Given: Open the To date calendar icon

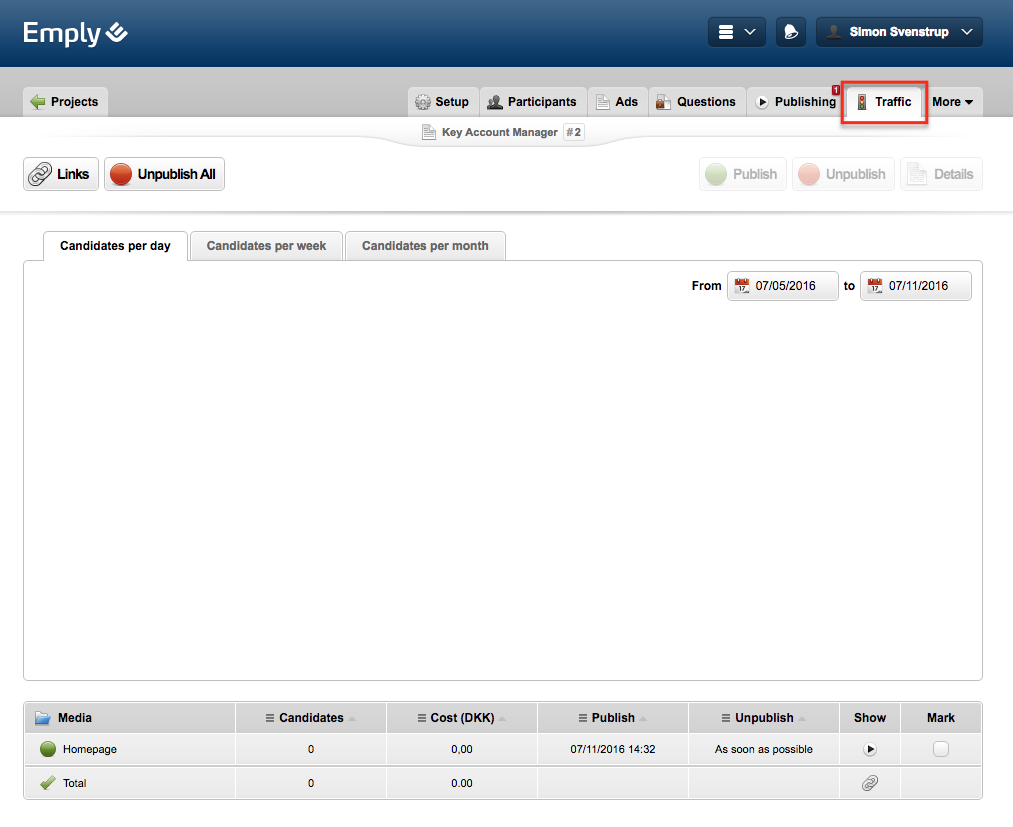Looking at the screenshot, I should 875,286.
